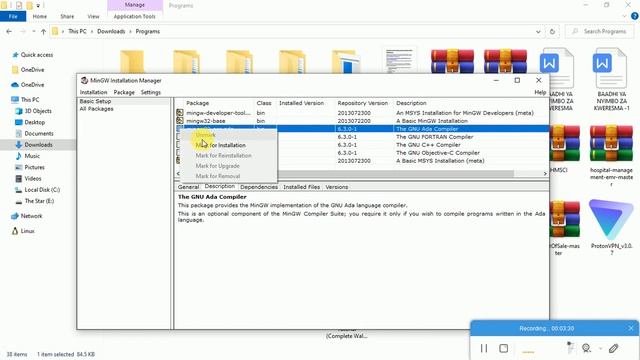
Task: Open the Share ribbon tab in Explorer
Action: [x=67, y=16]
